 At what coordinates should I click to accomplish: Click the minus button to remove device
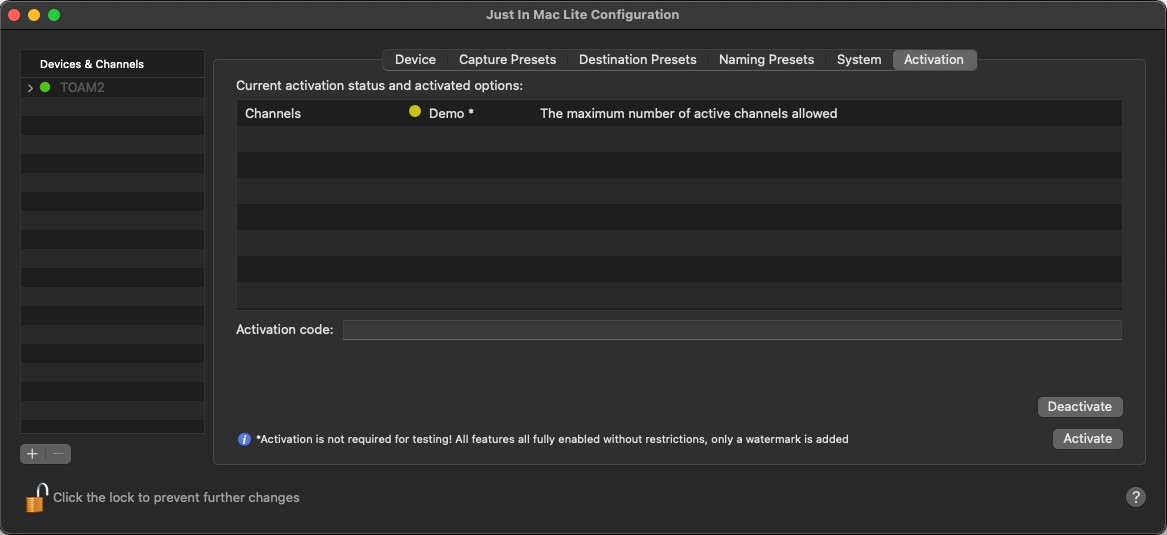click(59, 454)
